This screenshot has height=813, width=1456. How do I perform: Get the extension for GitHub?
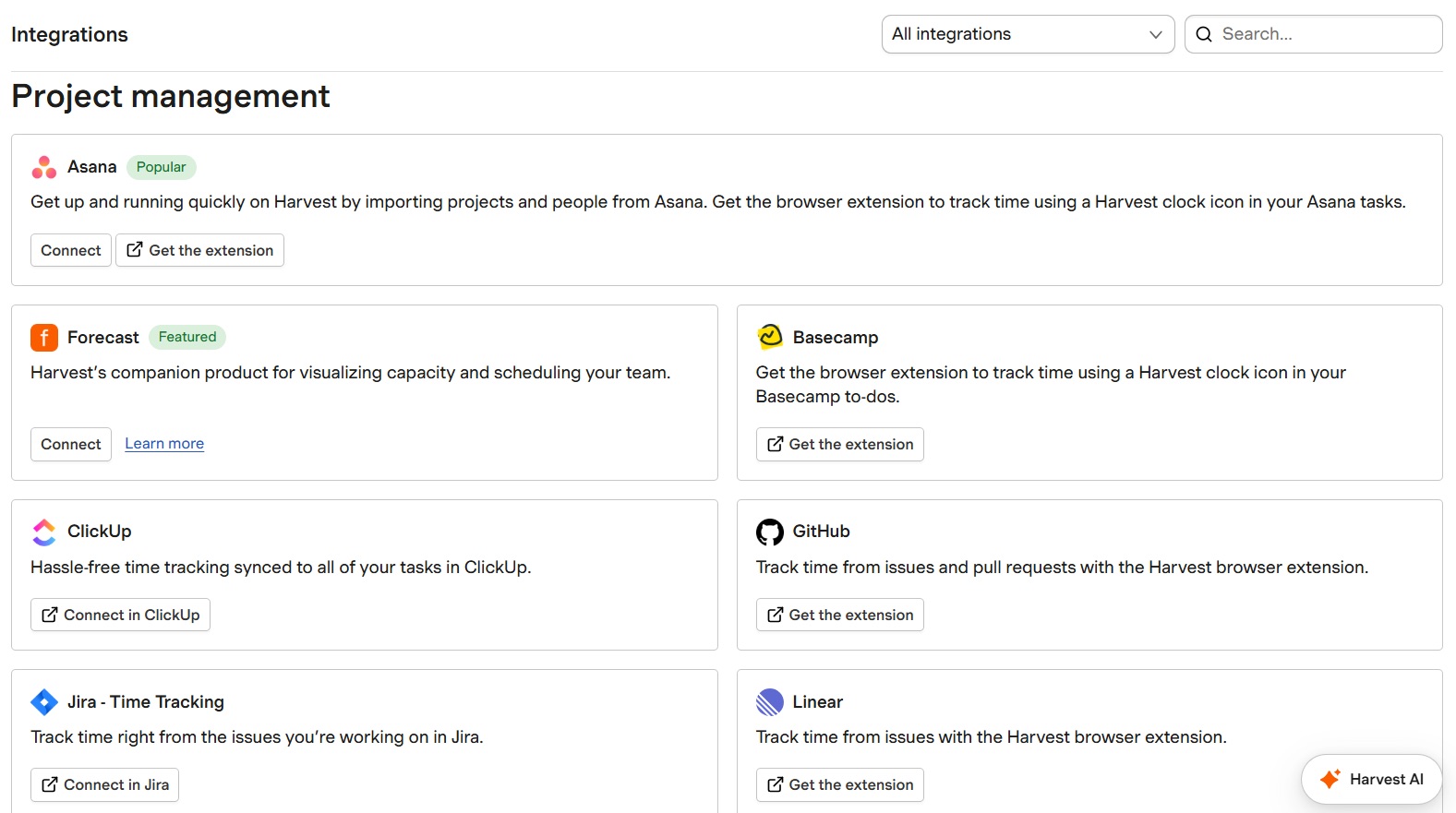click(x=839, y=615)
